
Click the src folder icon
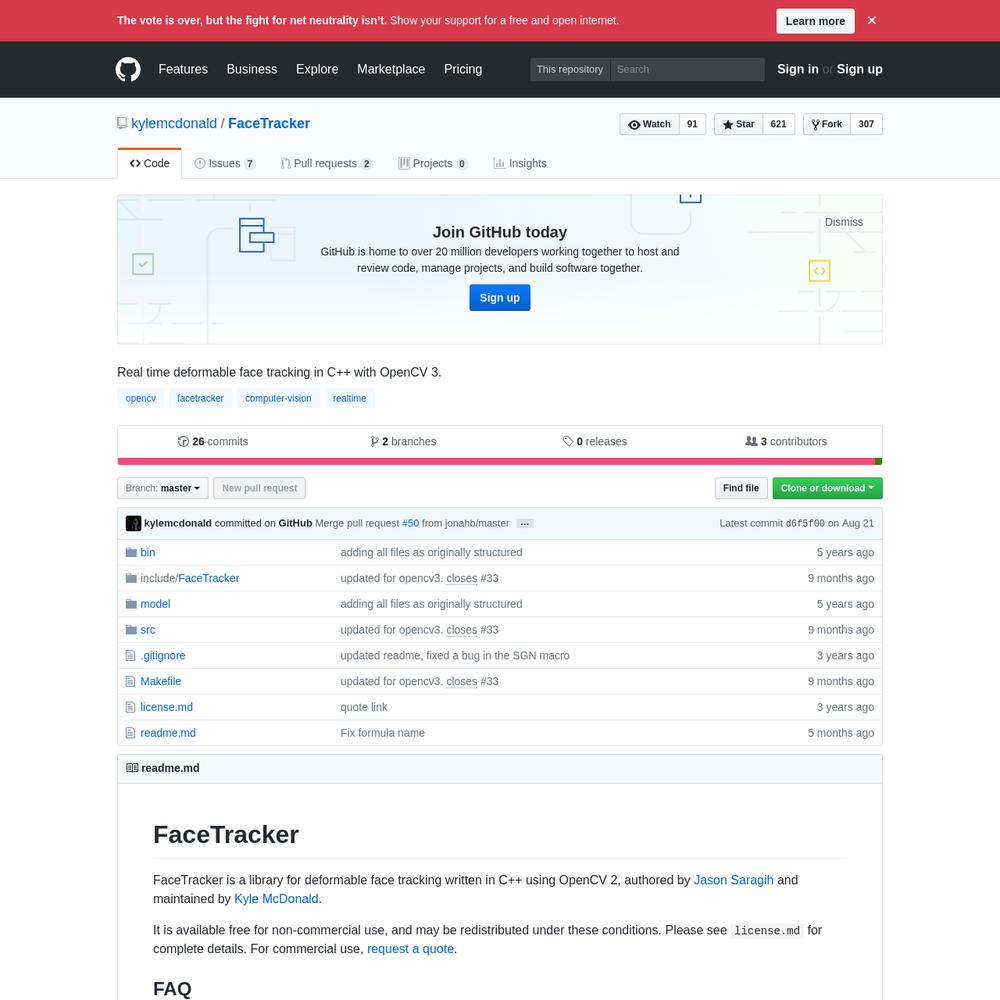(131, 629)
